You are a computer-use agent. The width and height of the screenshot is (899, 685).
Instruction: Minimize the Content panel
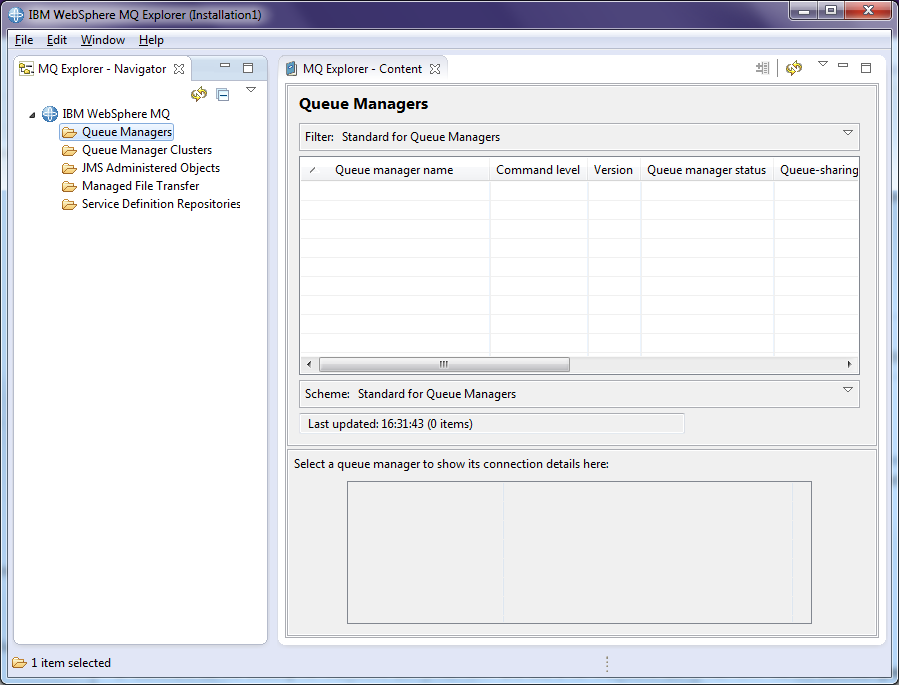[843, 65]
